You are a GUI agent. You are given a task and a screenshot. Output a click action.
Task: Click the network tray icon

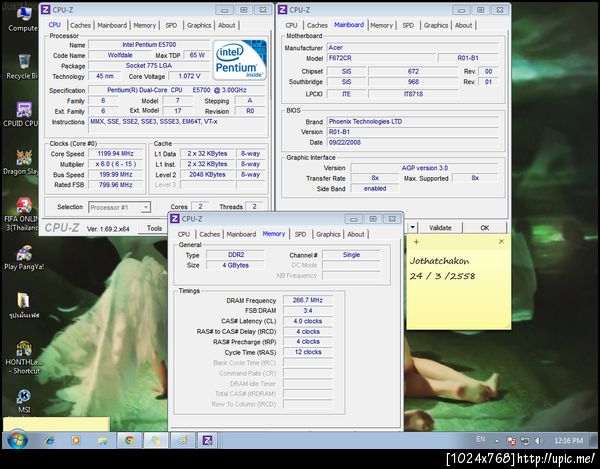pyautogui.click(x=525, y=441)
